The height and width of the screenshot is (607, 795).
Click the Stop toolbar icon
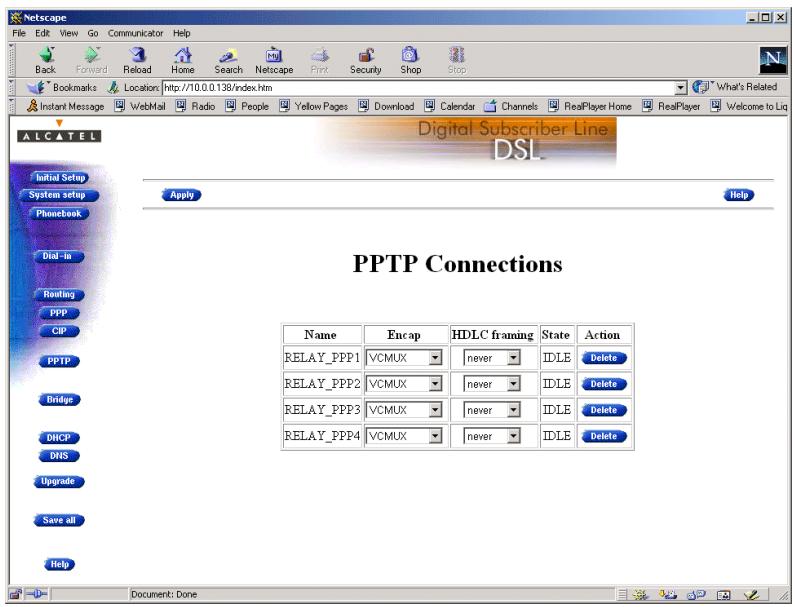click(457, 60)
